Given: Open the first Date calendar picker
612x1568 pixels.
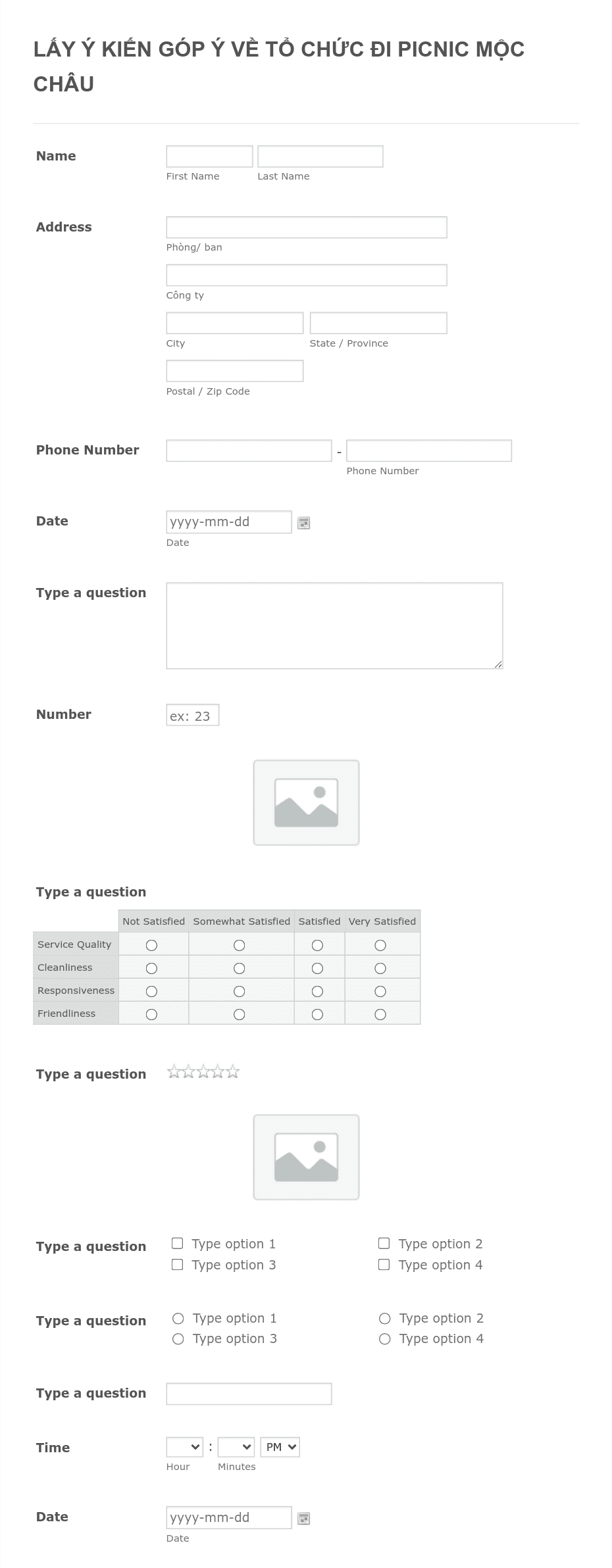Looking at the screenshot, I should point(303,523).
